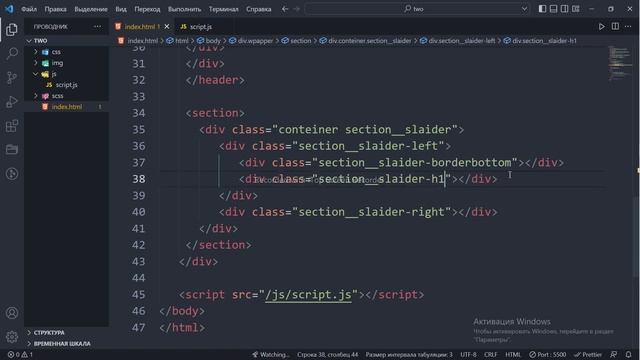This screenshot has width=640, height=360.
Task: Close the index.html tab
Action: tap(167, 27)
